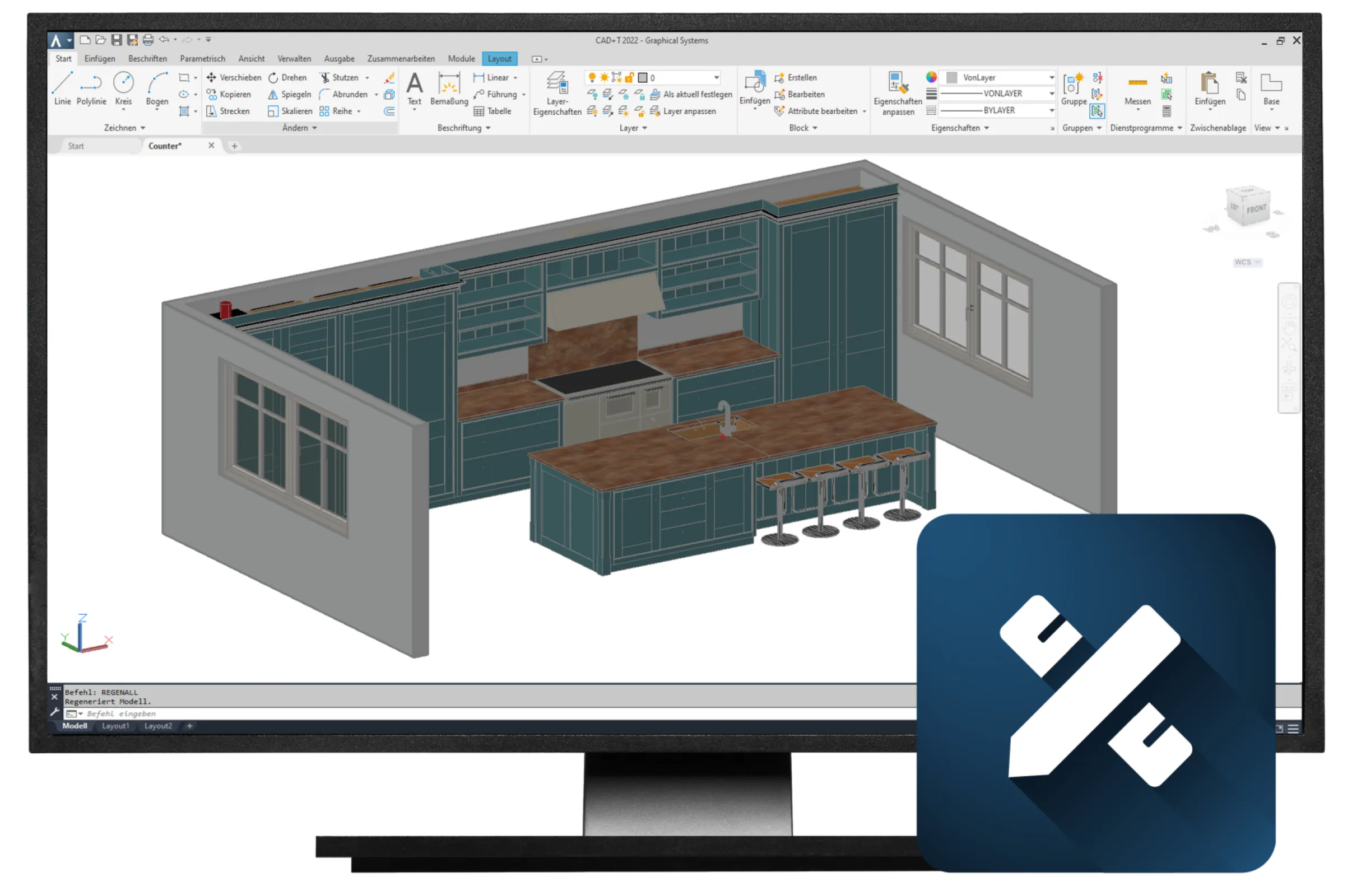Viewport: 1352px width, 896px height.
Task: Switch to the Layout1 tab
Action: (x=115, y=726)
